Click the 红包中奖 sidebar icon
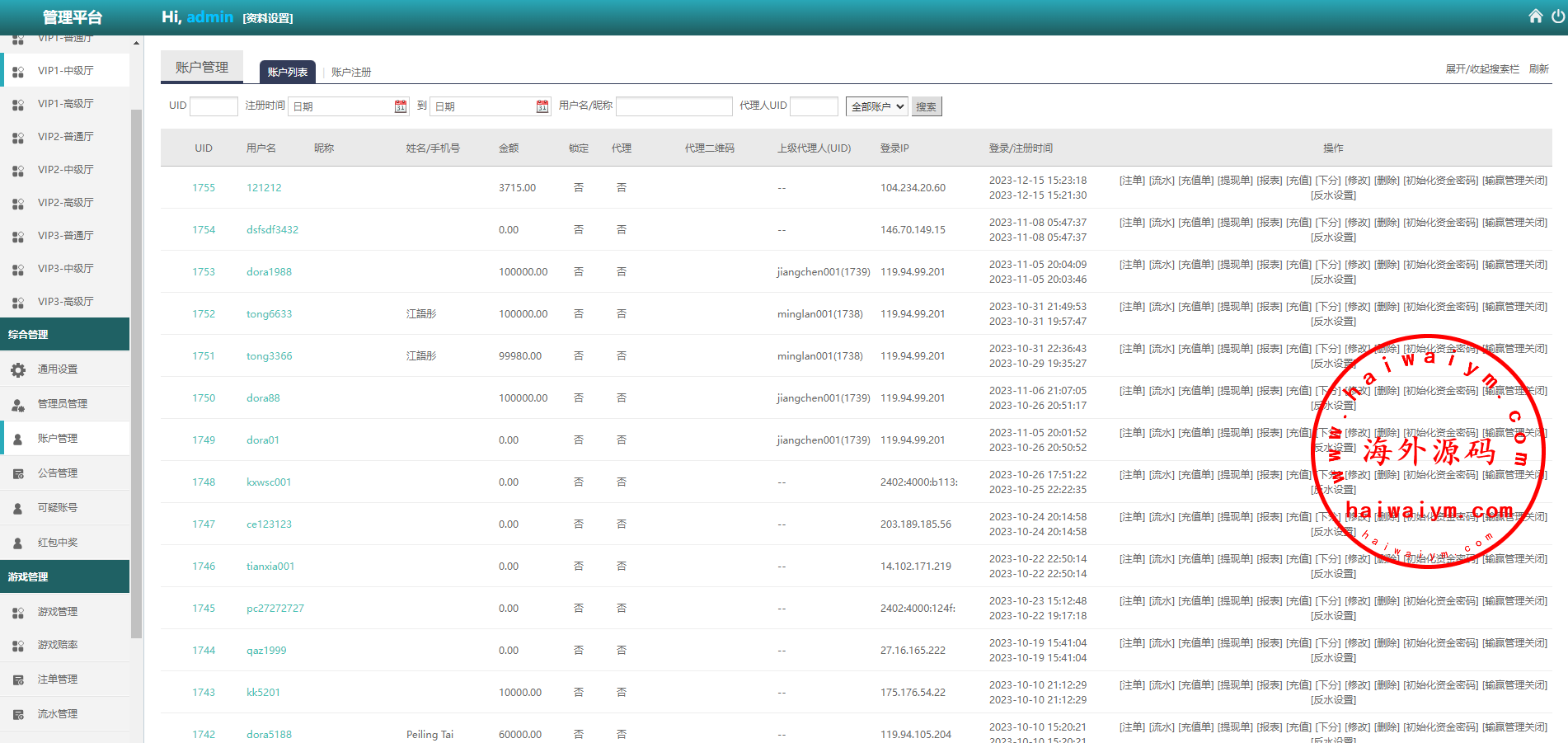This screenshot has height=743, width=1568. coord(18,543)
